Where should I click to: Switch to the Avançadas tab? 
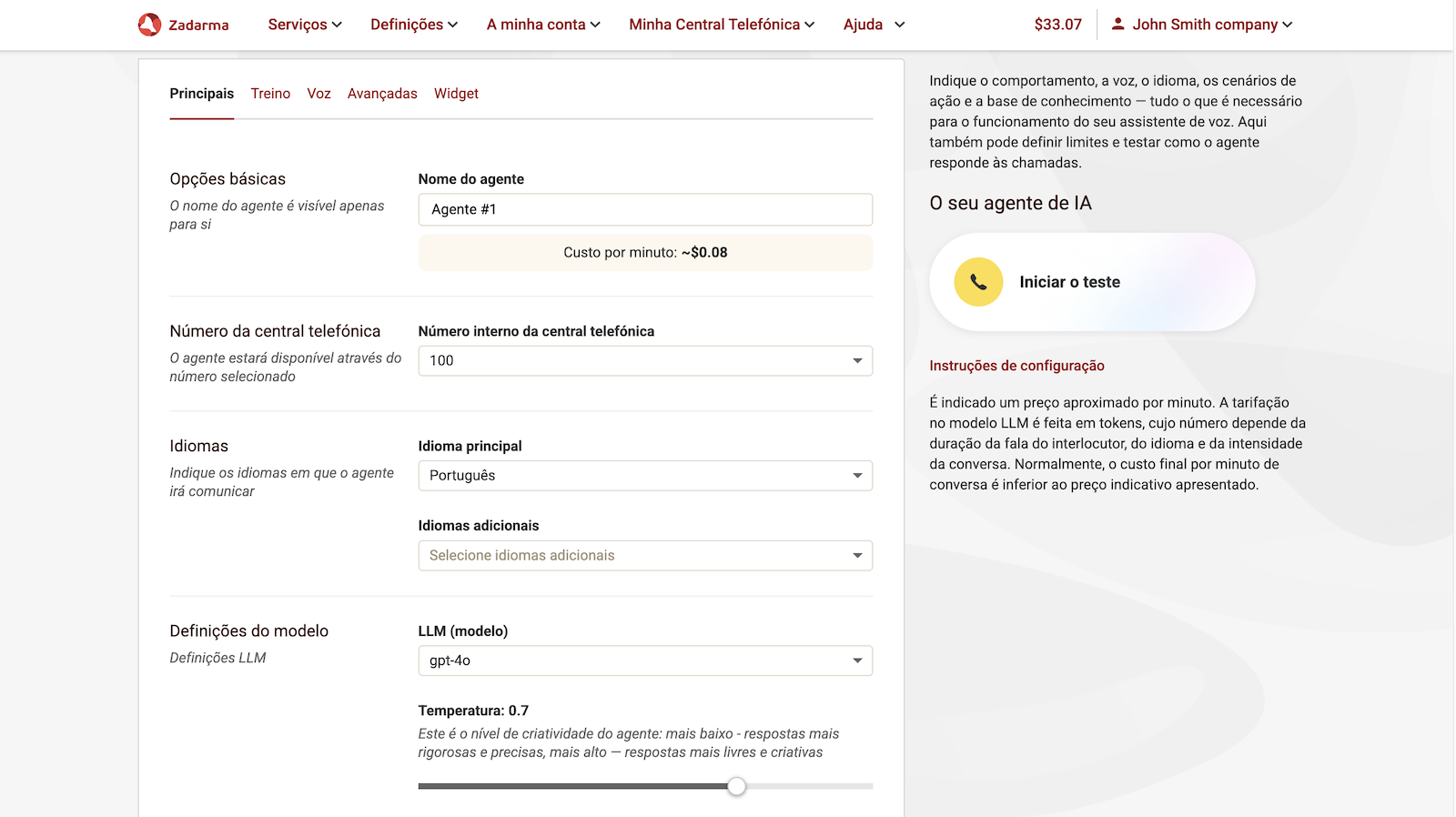click(382, 94)
